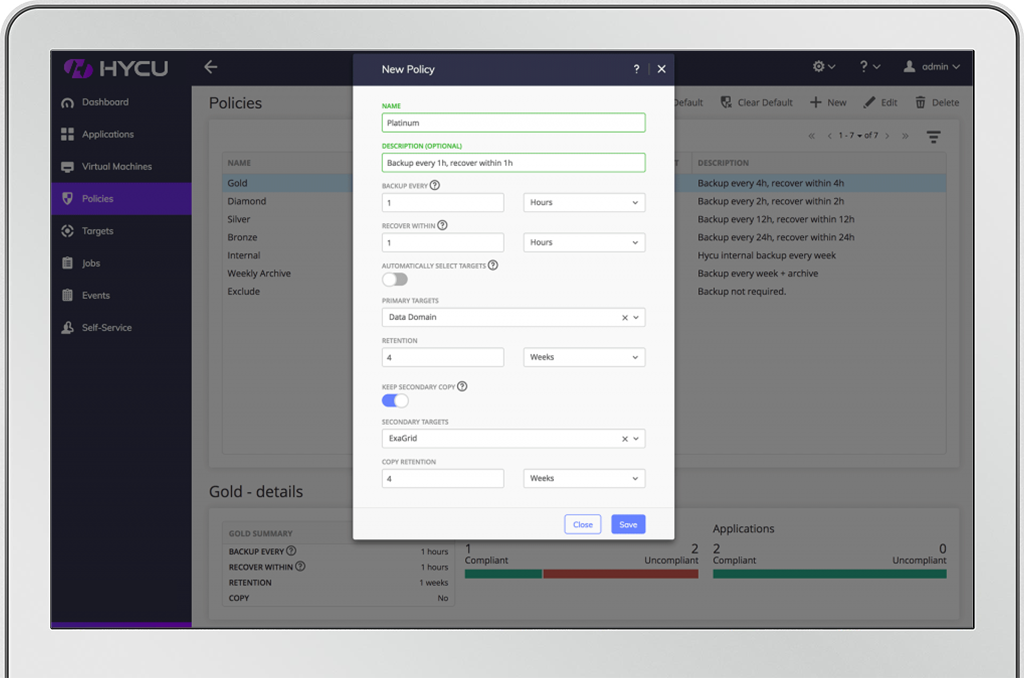Open Self-Service from the sidebar
The height and width of the screenshot is (678, 1024).
click(x=106, y=328)
